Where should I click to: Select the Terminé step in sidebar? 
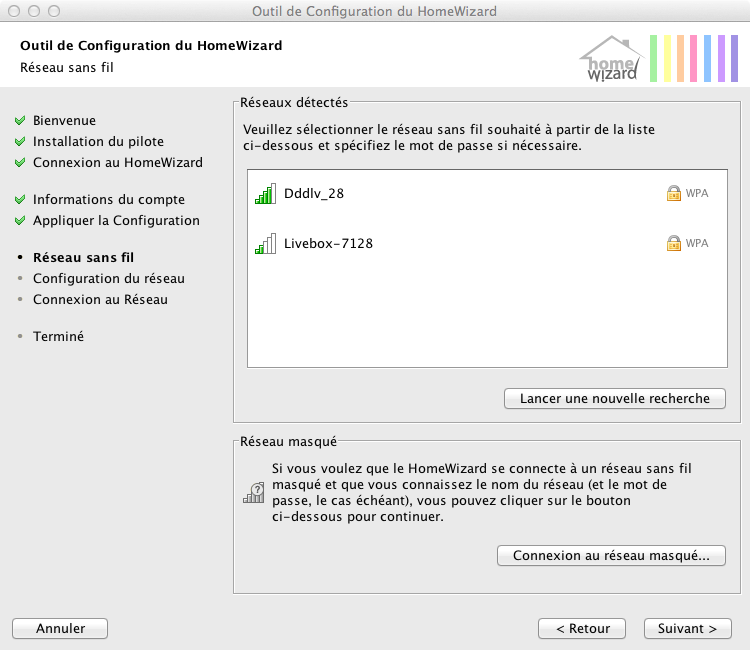click(58, 336)
